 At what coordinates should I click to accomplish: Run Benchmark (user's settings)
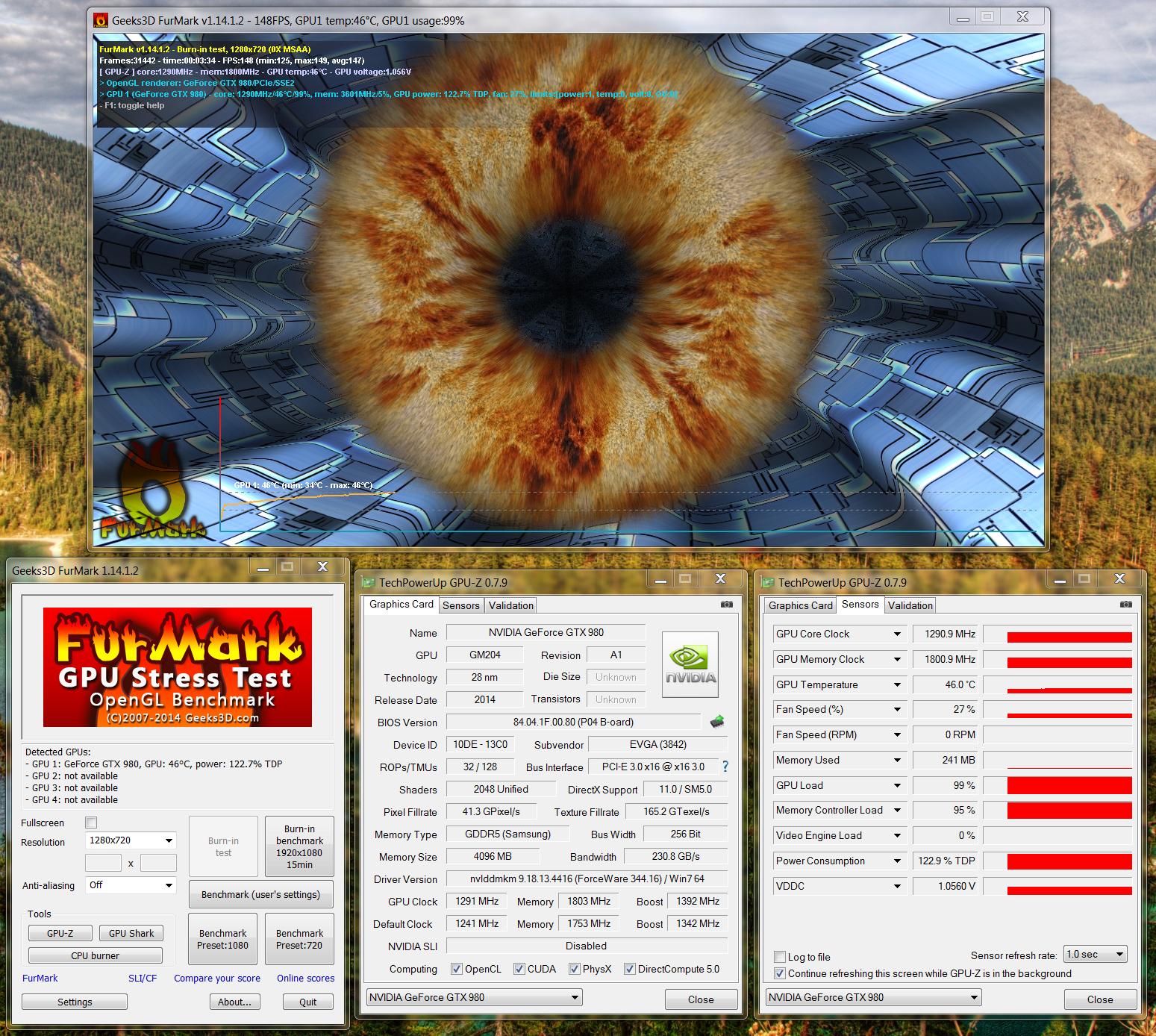tap(260, 894)
